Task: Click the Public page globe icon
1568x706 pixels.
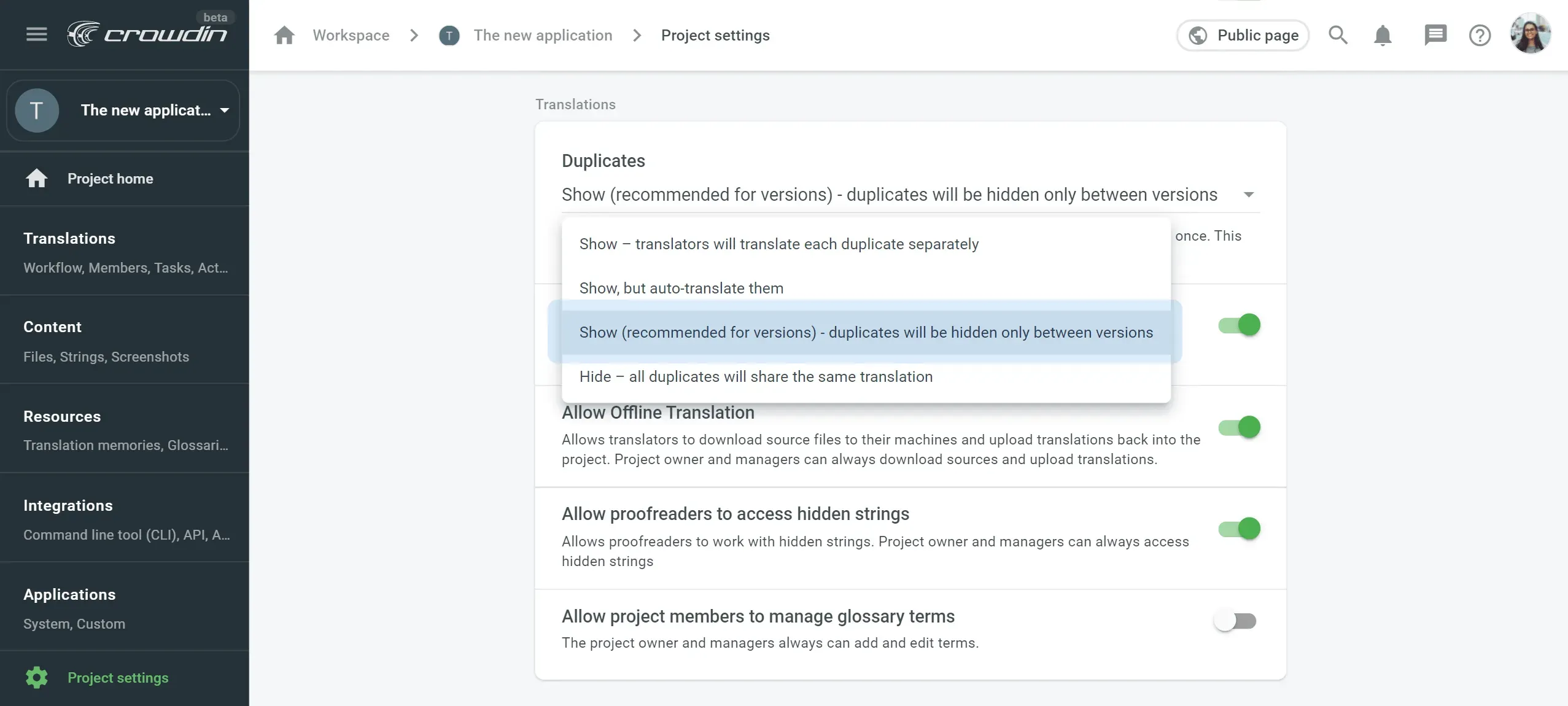Action: [x=1199, y=35]
